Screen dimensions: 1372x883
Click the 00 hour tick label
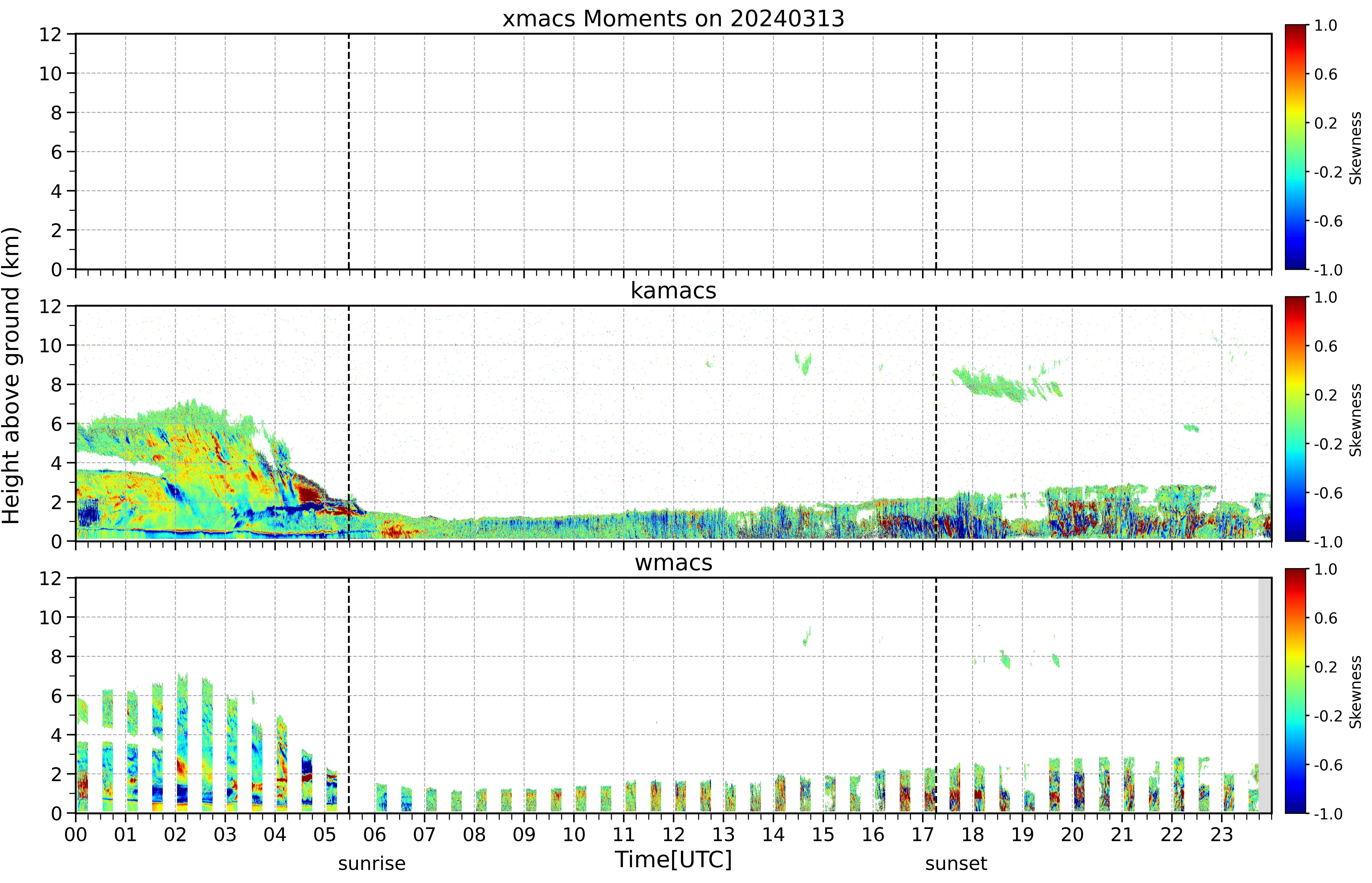coord(76,834)
